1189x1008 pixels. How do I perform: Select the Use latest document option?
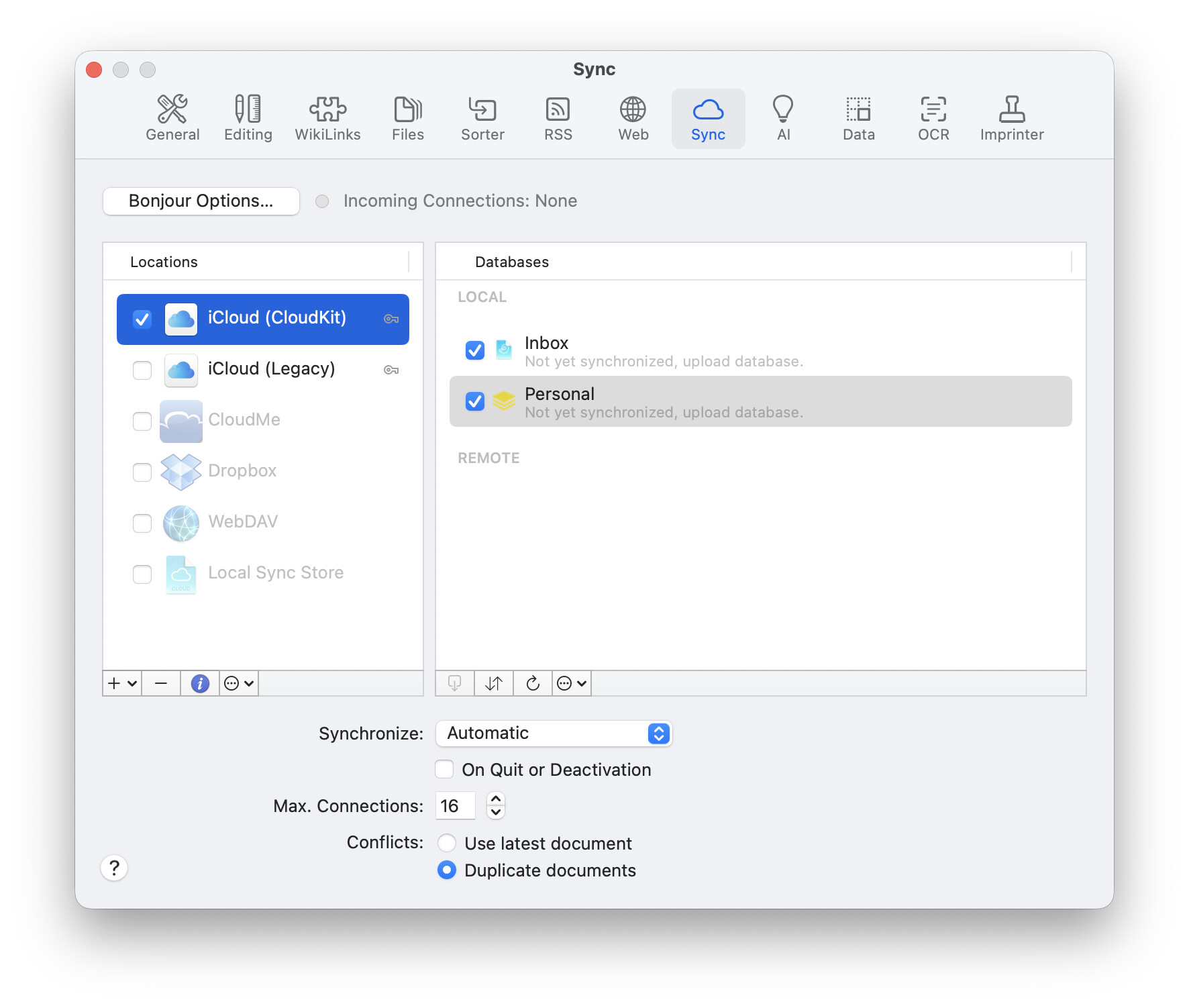point(447,843)
